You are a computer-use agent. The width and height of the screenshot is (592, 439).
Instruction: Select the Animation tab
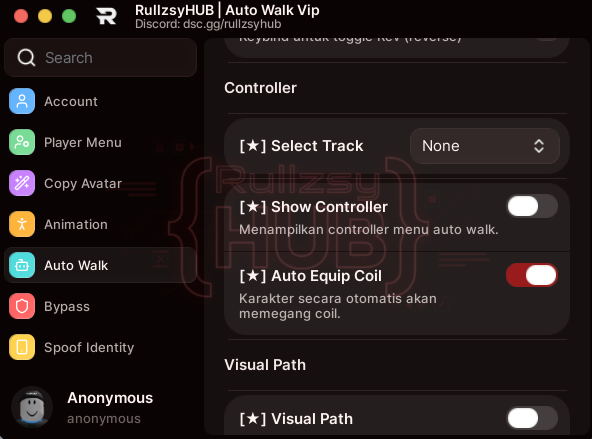click(x=100, y=224)
